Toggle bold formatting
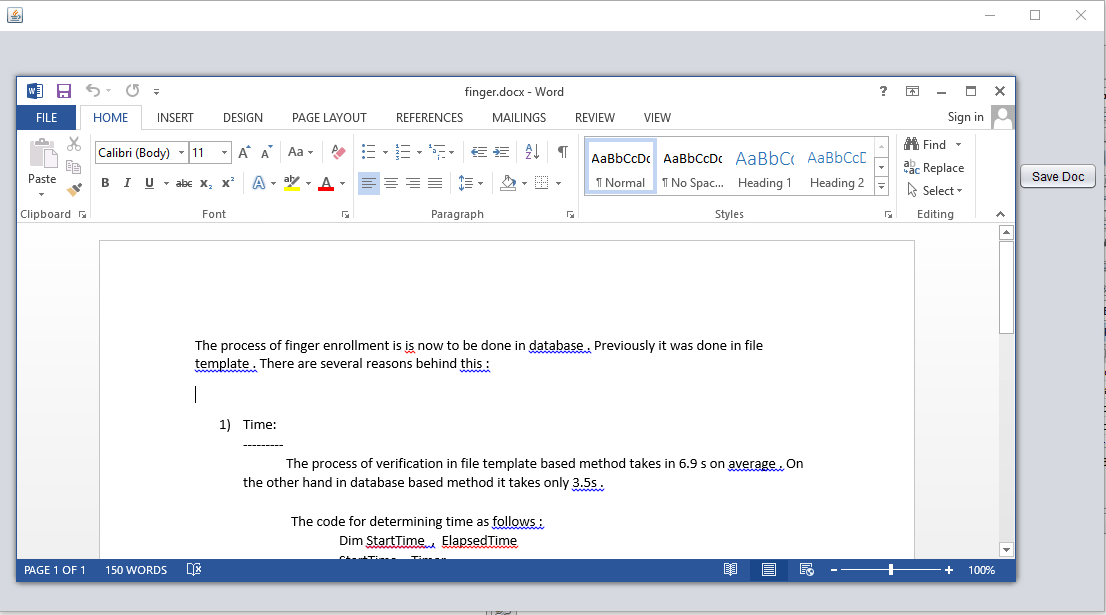This screenshot has height=615, width=1106. click(x=105, y=182)
